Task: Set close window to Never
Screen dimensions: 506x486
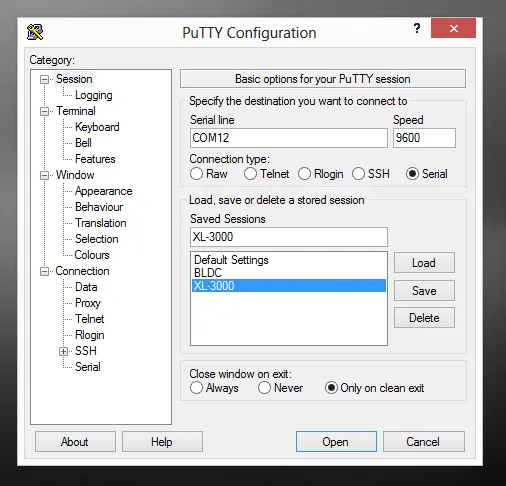Action: coord(264,388)
